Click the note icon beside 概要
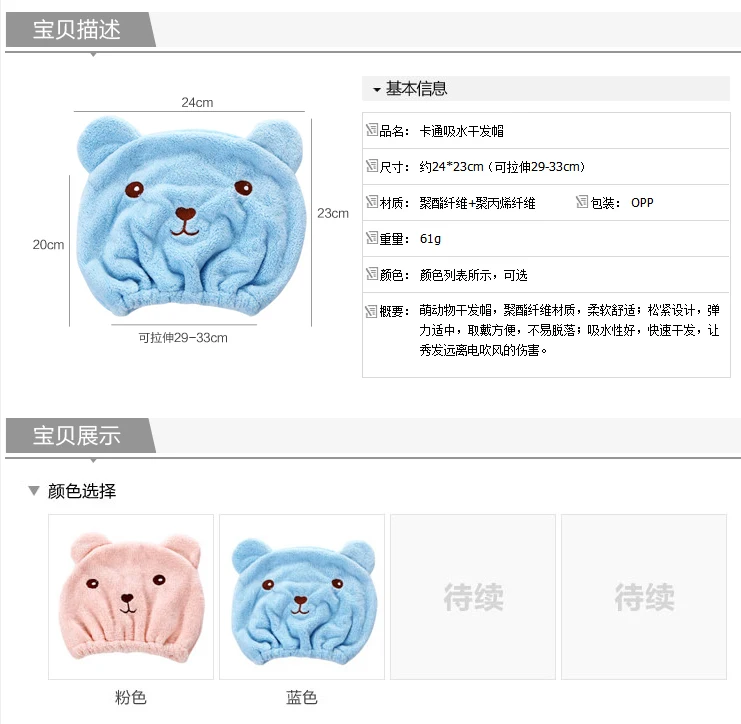This screenshot has height=724, width=741. pyautogui.click(x=371, y=311)
